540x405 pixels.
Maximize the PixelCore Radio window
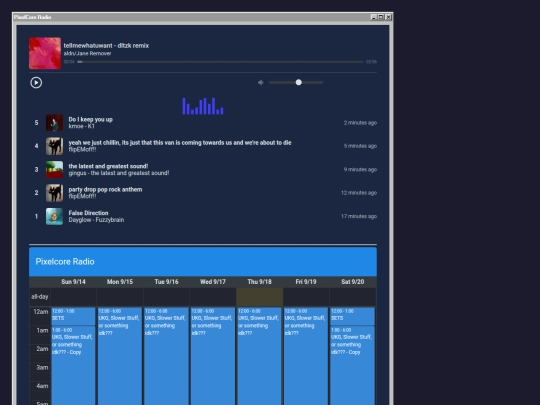pos(381,17)
